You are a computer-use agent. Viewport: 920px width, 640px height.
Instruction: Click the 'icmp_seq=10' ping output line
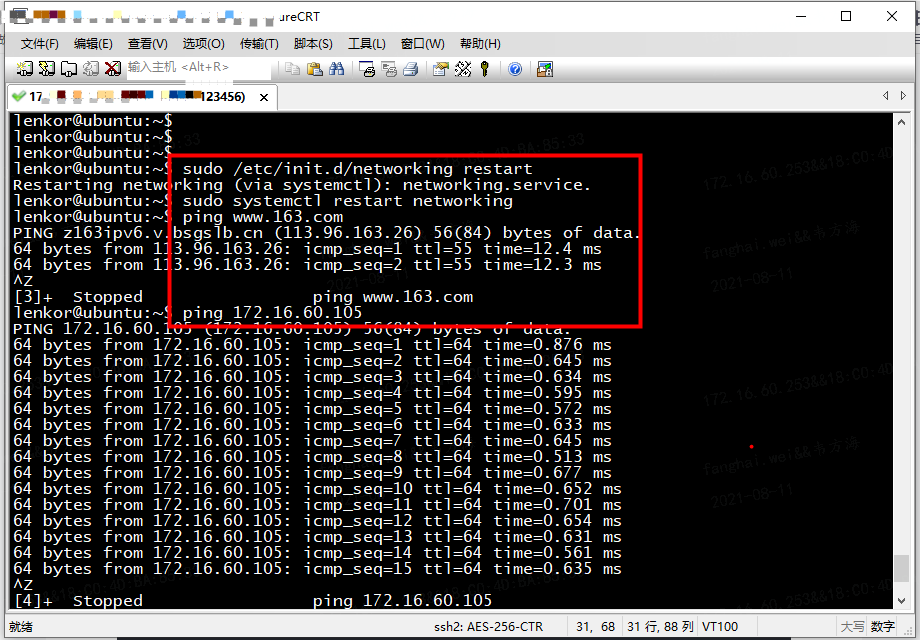point(318,489)
